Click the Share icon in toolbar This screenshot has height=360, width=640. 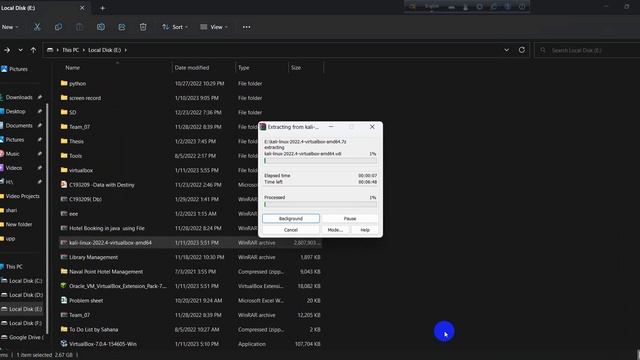coord(122,27)
